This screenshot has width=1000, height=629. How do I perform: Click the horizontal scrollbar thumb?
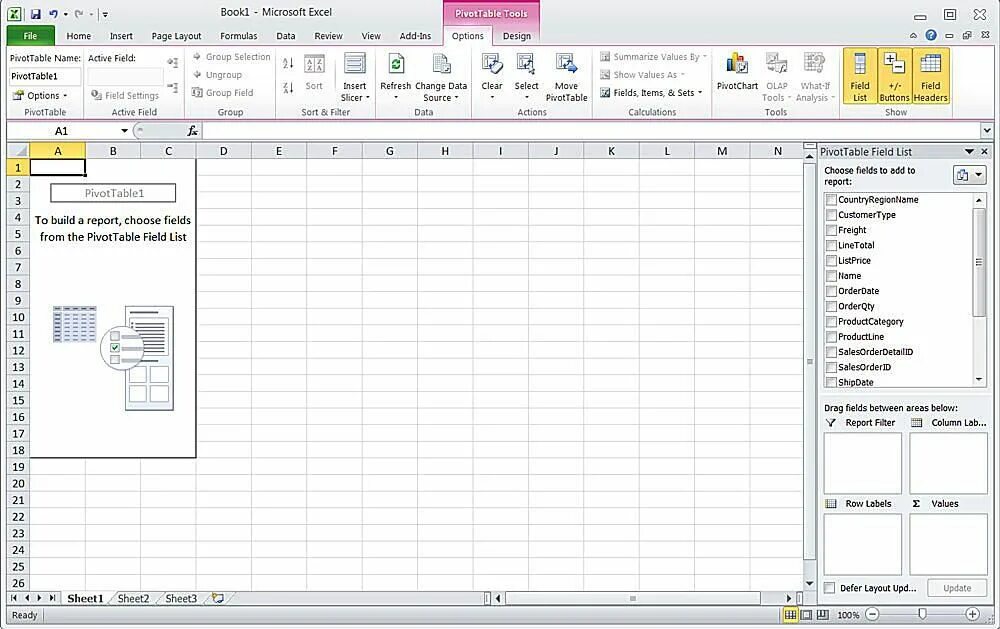pyautogui.click(x=633, y=598)
